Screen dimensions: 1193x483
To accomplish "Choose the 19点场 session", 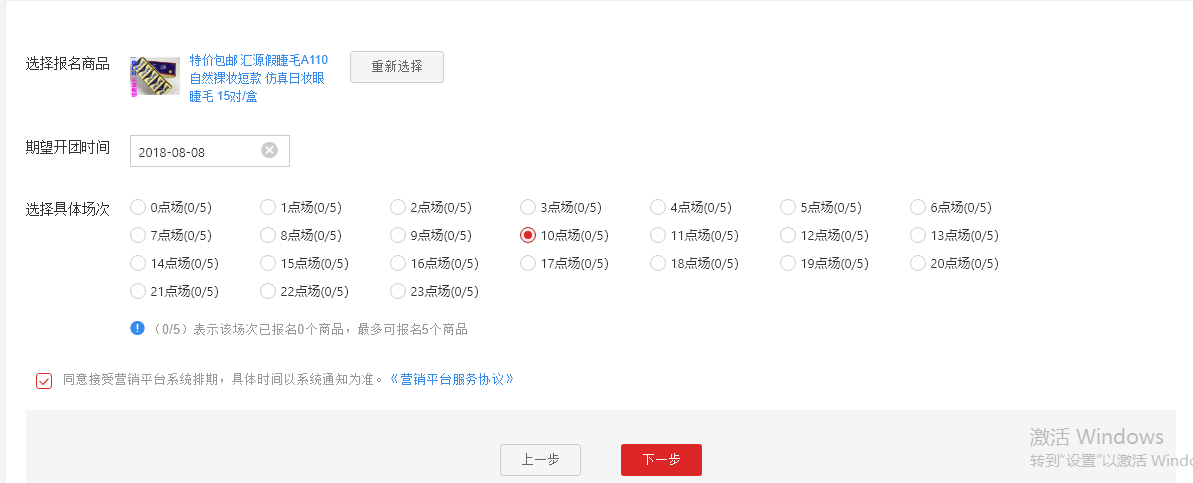I will coord(788,264).
